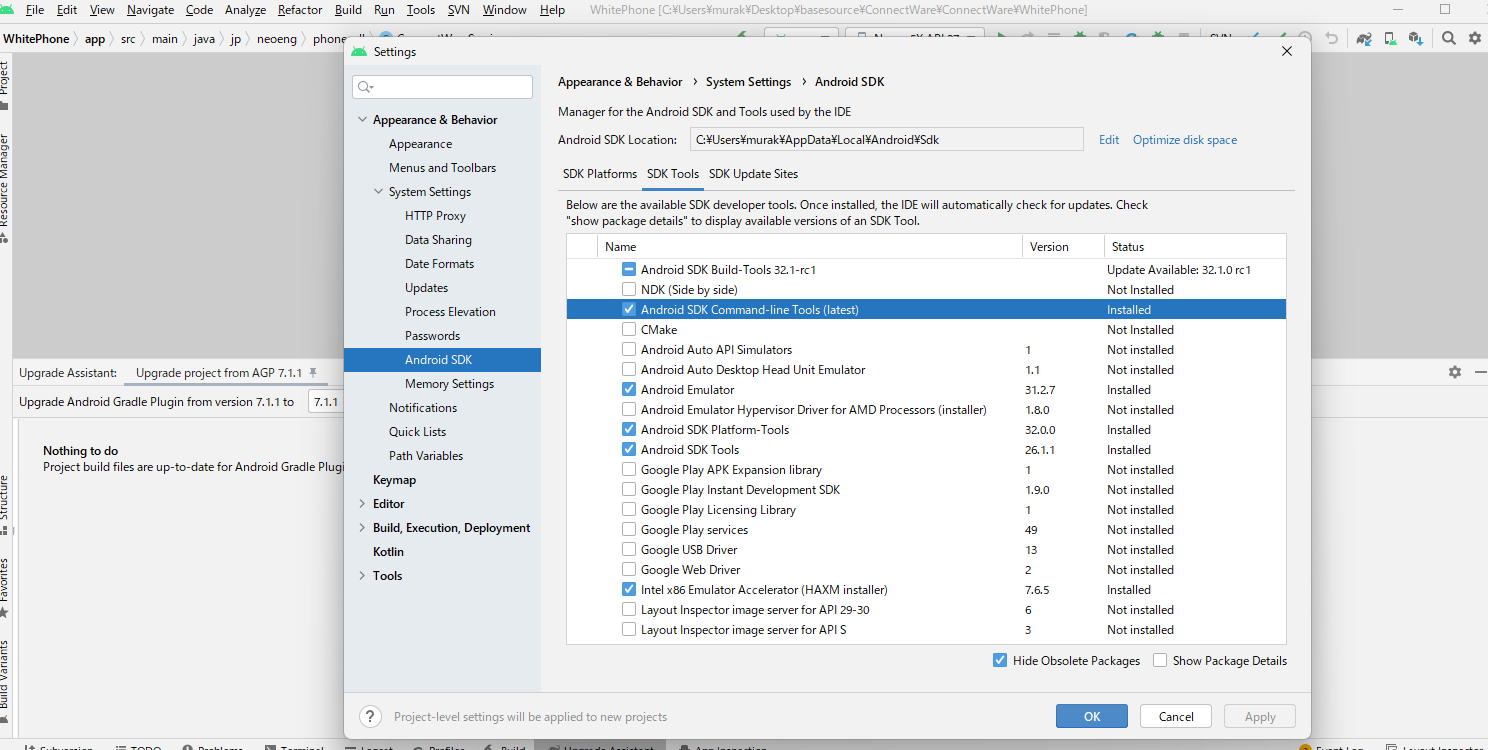
Task: Enable Show Package Details checkbox
Action: point(1160,660)
